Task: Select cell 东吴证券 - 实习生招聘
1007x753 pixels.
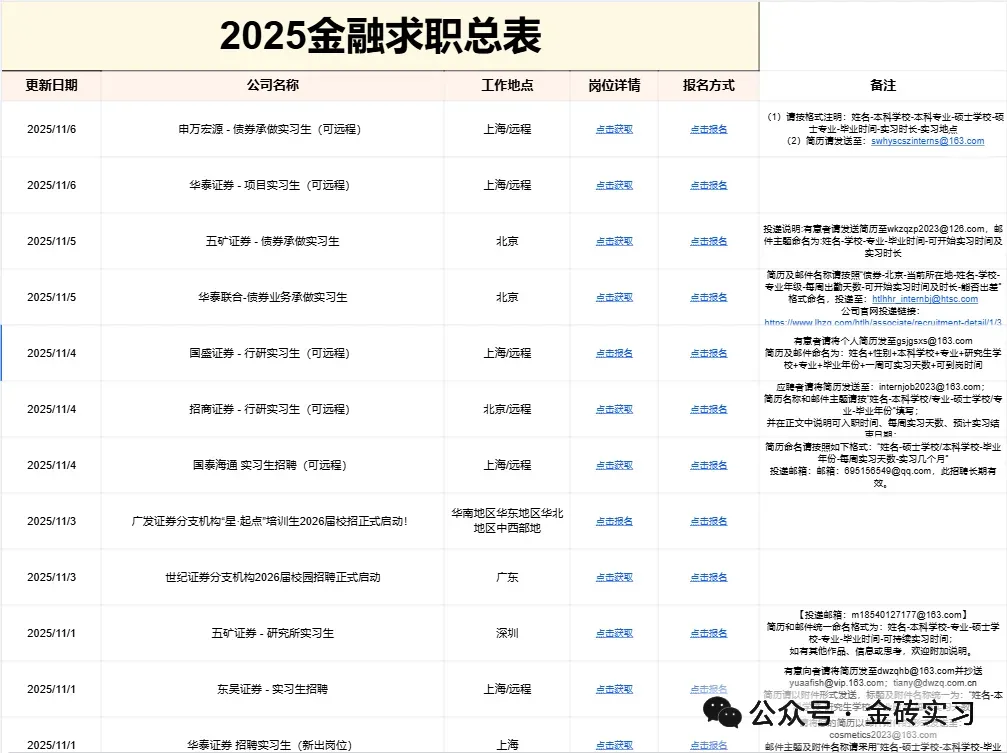Action: click(272, 689)
